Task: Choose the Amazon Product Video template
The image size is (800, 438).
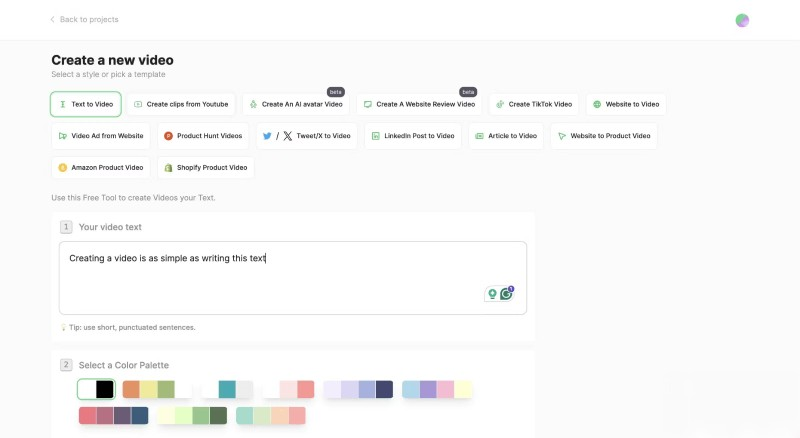Action: coord(100,167)
